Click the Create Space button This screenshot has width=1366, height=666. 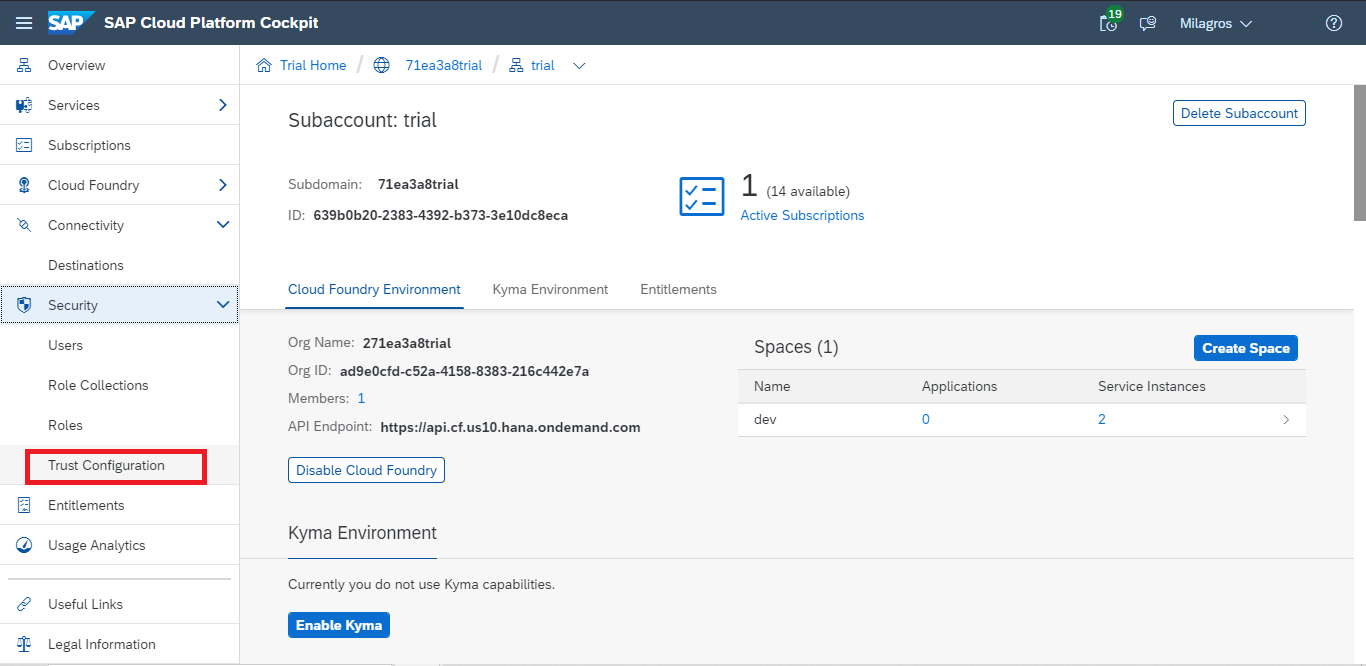tap(1245, 348)
